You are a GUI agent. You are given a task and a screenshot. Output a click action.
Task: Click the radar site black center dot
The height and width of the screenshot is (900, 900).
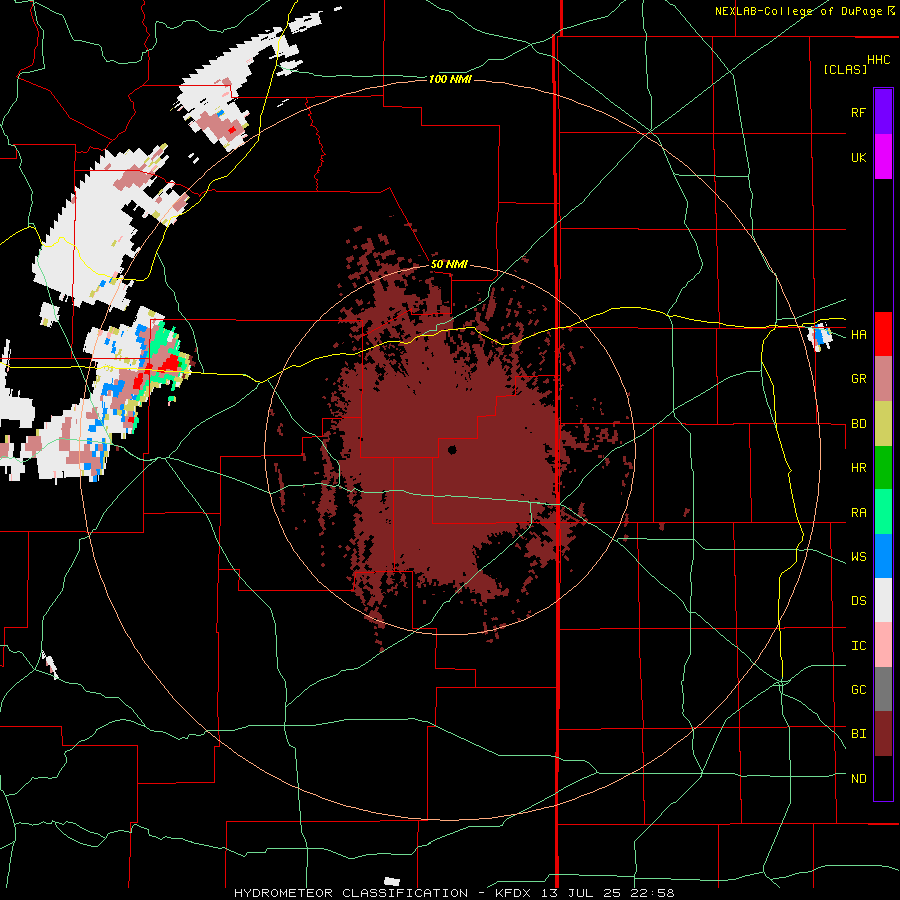pyautogui.click(x=452, y=450)
